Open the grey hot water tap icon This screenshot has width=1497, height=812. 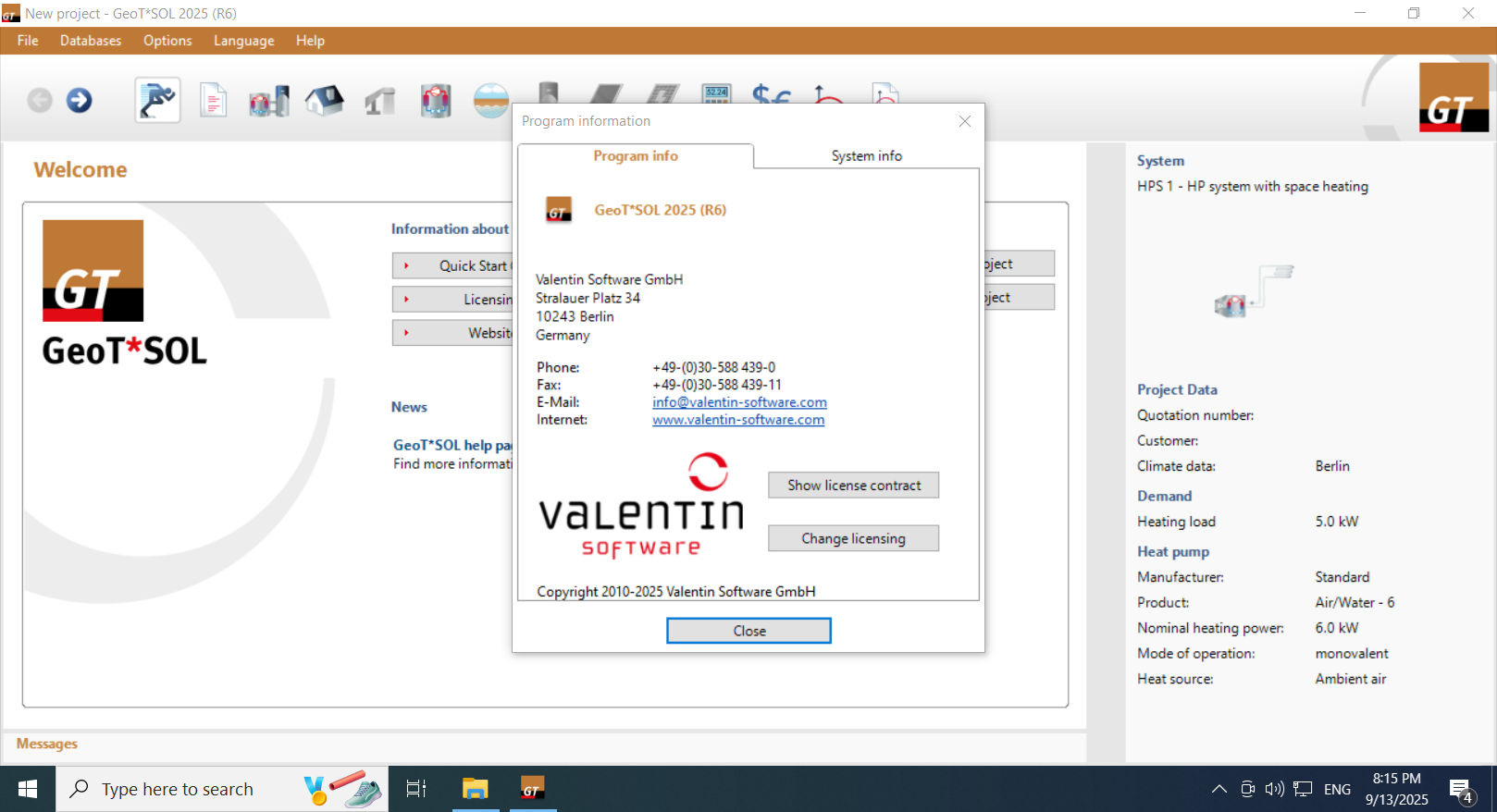point(380,101)
